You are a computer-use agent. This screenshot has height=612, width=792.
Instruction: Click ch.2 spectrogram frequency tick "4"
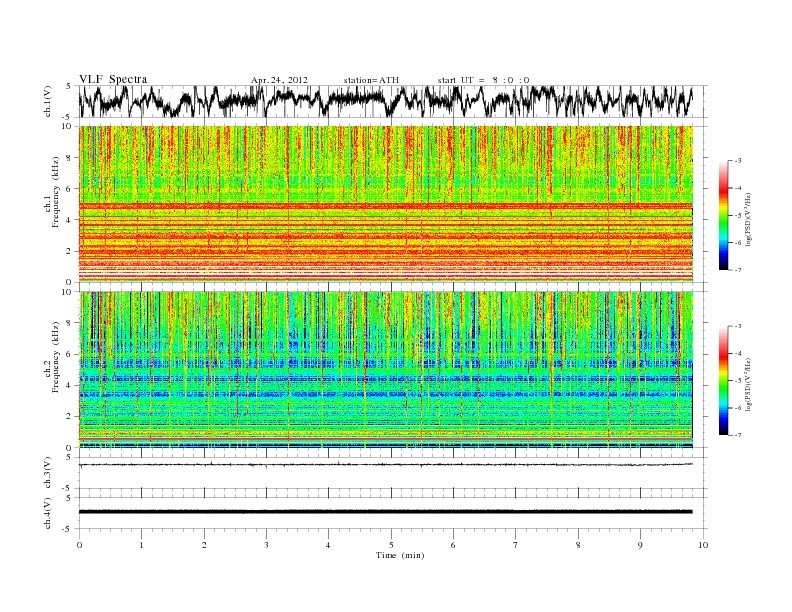pos(70,386)
